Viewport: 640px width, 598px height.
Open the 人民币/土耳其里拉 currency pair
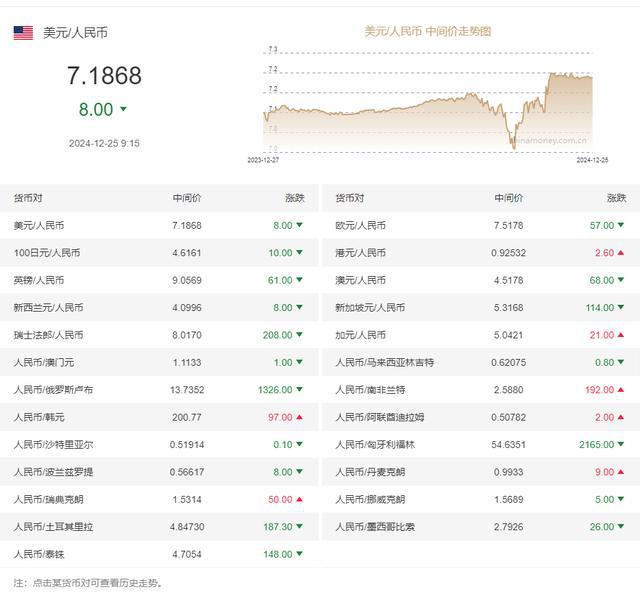click(x=53, y=527)
